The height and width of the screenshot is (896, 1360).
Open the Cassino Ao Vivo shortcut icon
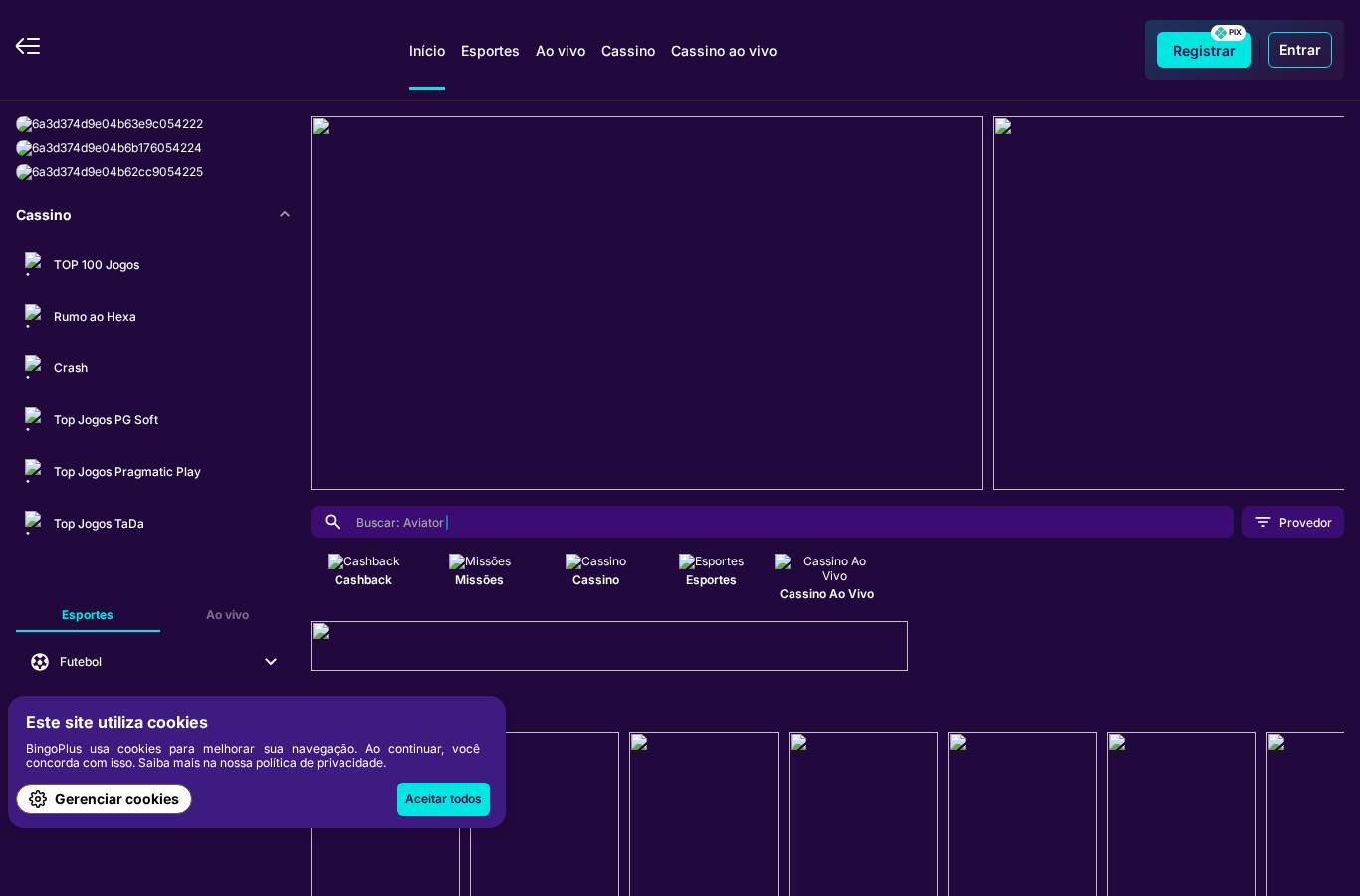click(x=826, y=568)
